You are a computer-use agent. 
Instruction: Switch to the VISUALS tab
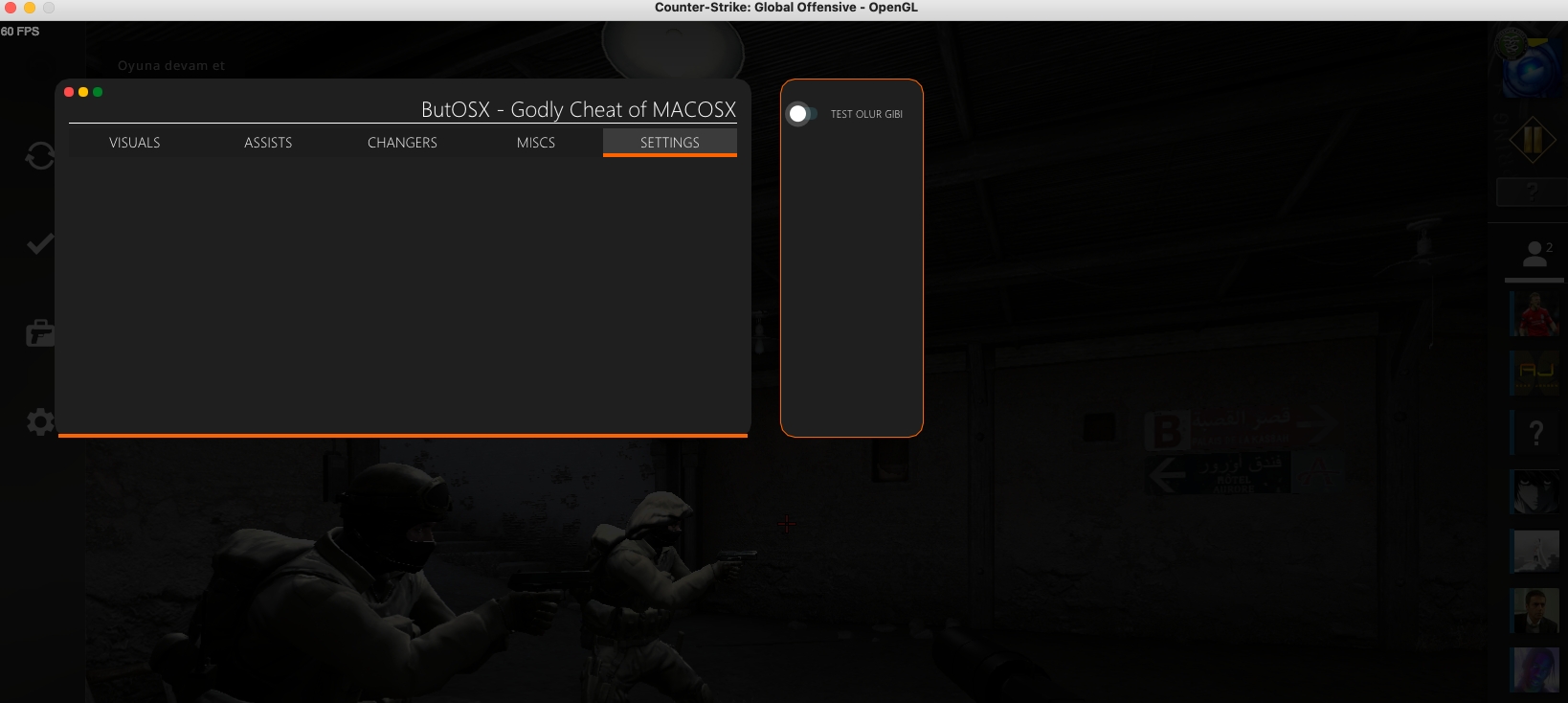point(135,143)
